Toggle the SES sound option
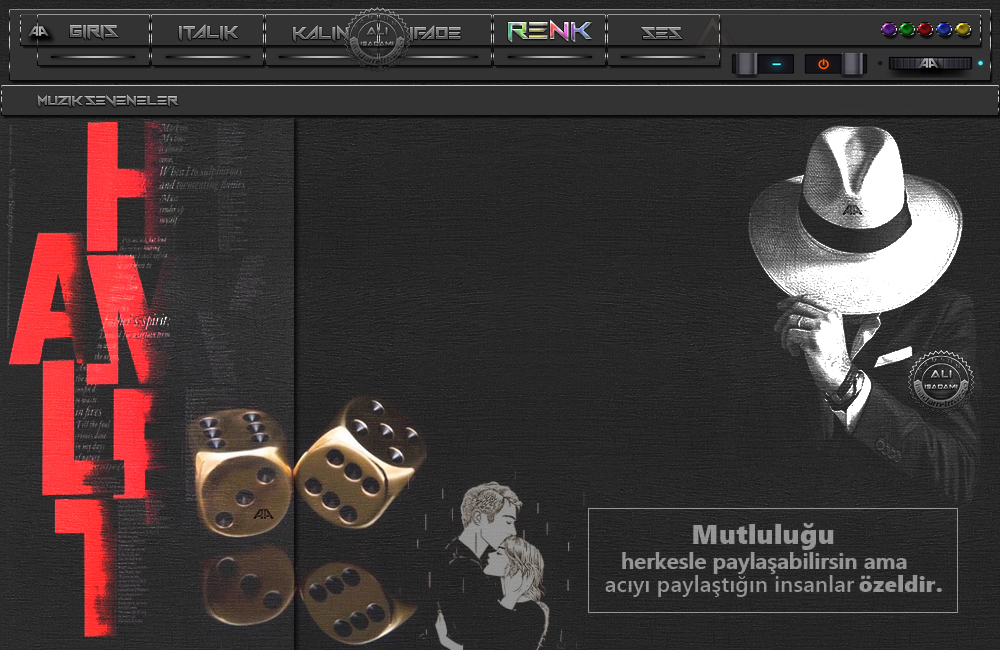 click(661, 32)
